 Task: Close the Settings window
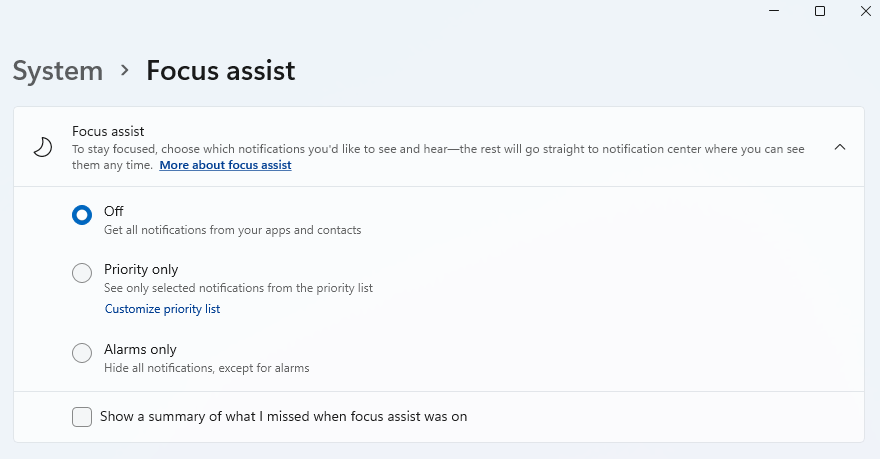click(865, 11)
